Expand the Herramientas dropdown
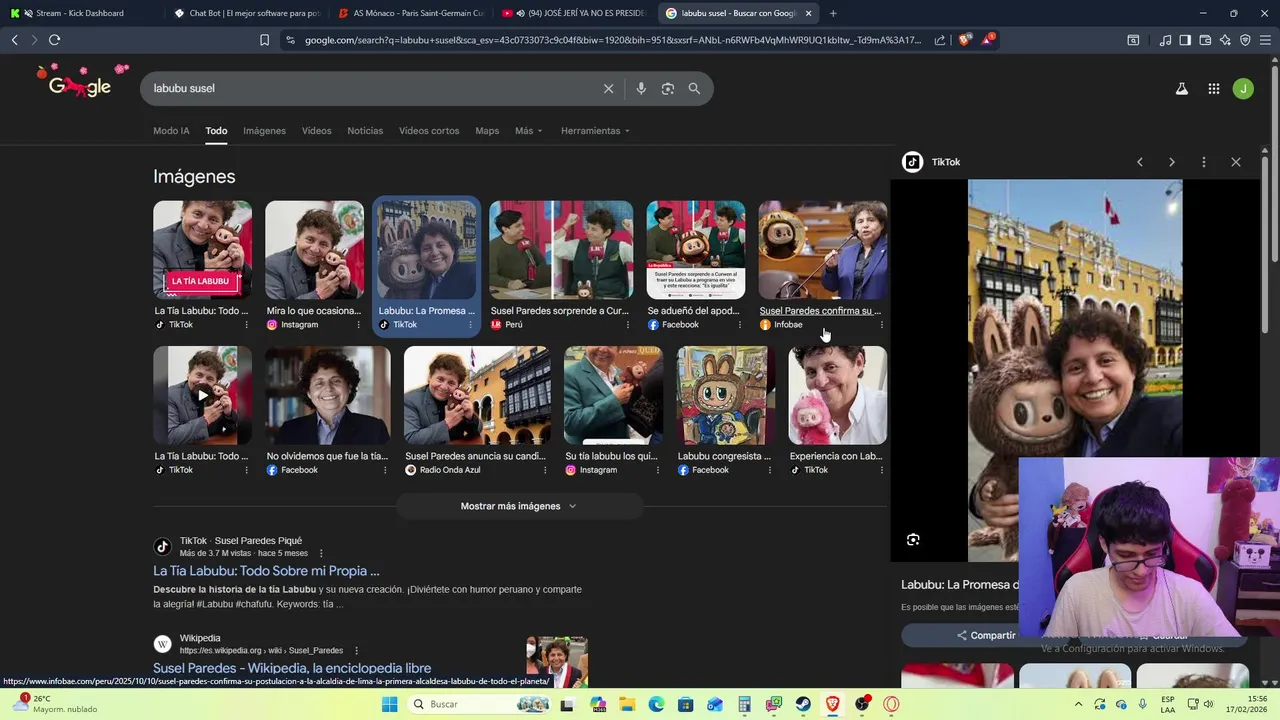Screen dimensions: 1280x720 pyautogui.click(x=596, y=131)
